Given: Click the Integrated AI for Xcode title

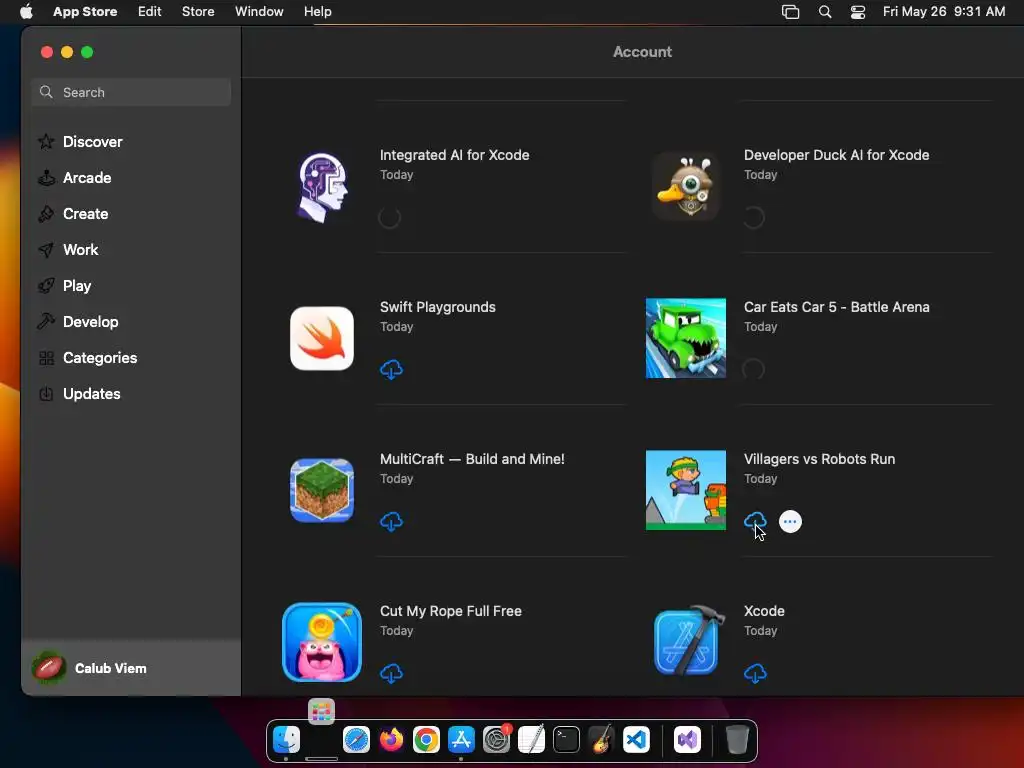Looking at the screenshot, I should (455, 155).
